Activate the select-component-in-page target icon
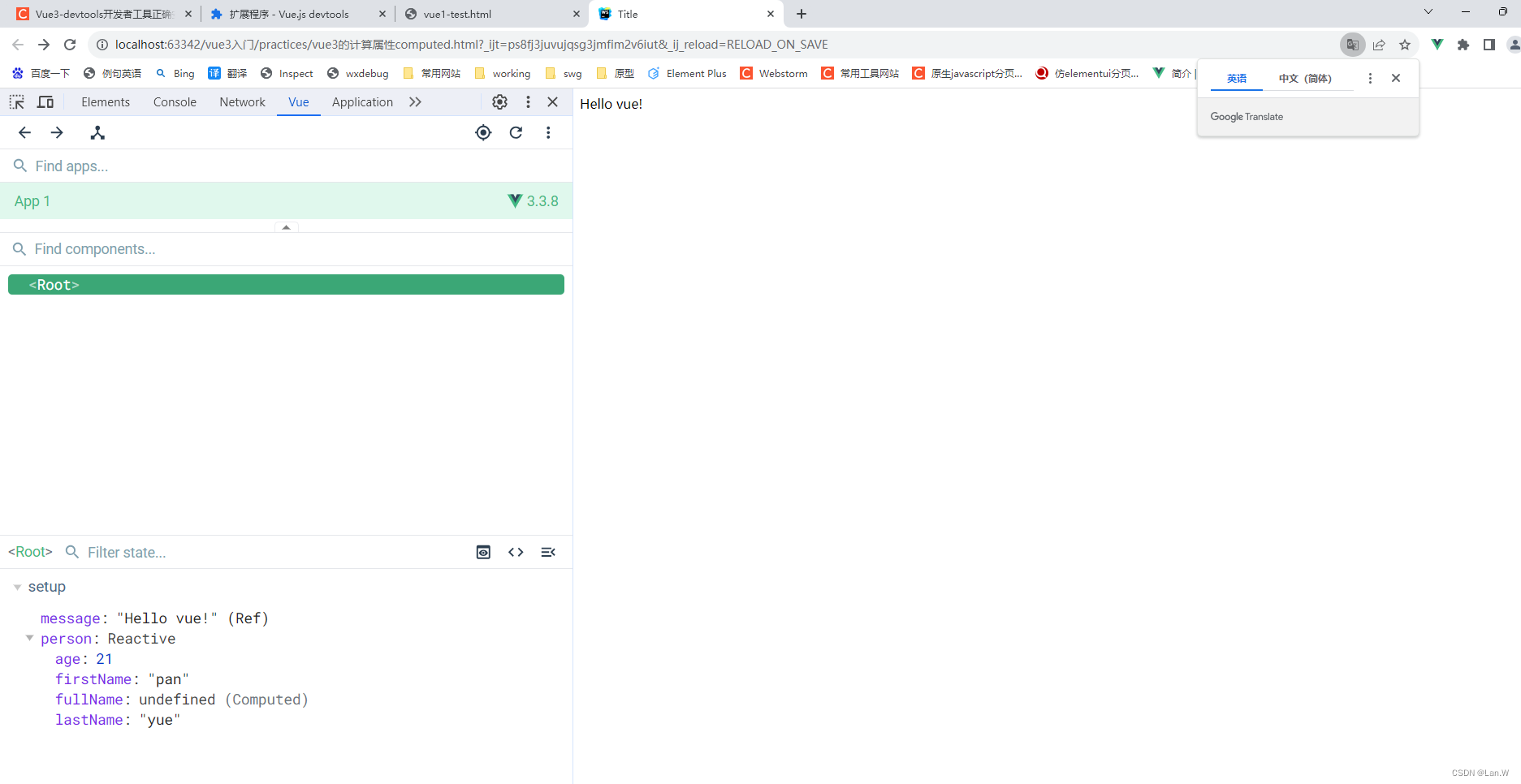 click(x=483, y=132)
